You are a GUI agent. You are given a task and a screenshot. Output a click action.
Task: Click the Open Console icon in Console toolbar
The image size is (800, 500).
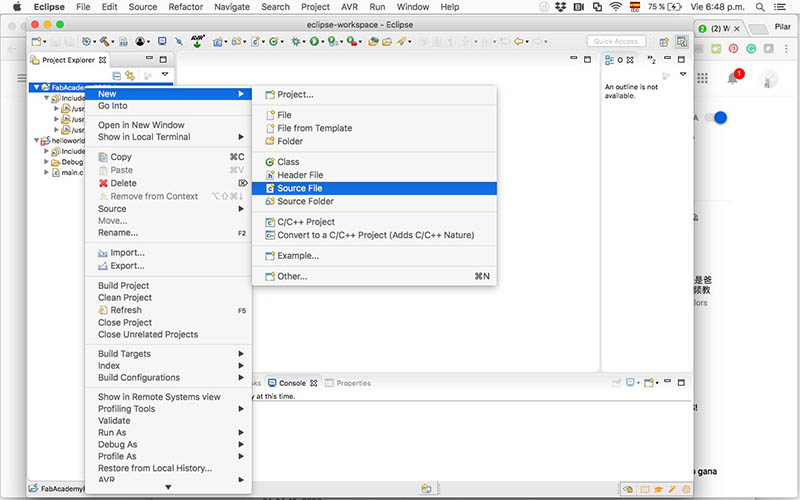pos(648,383)
